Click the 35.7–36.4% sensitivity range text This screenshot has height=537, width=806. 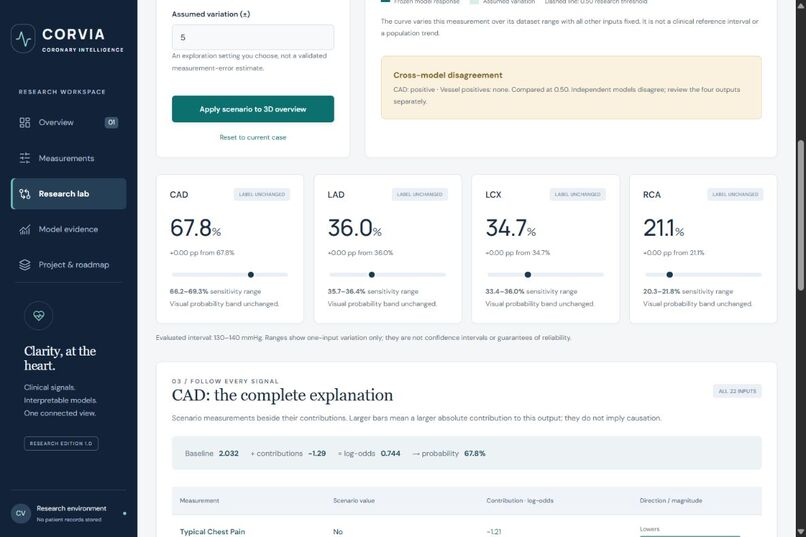coord(373,291)
